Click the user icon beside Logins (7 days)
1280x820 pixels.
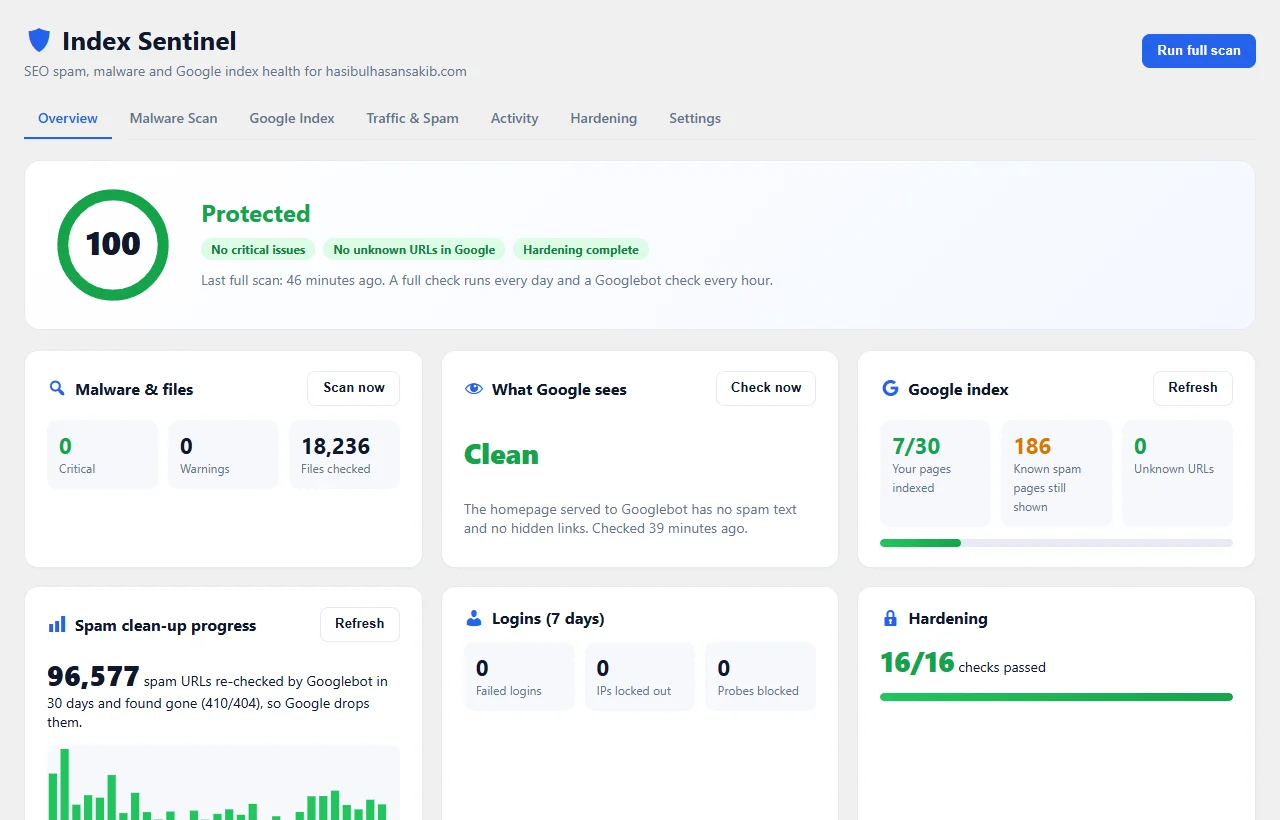point(474,618)
